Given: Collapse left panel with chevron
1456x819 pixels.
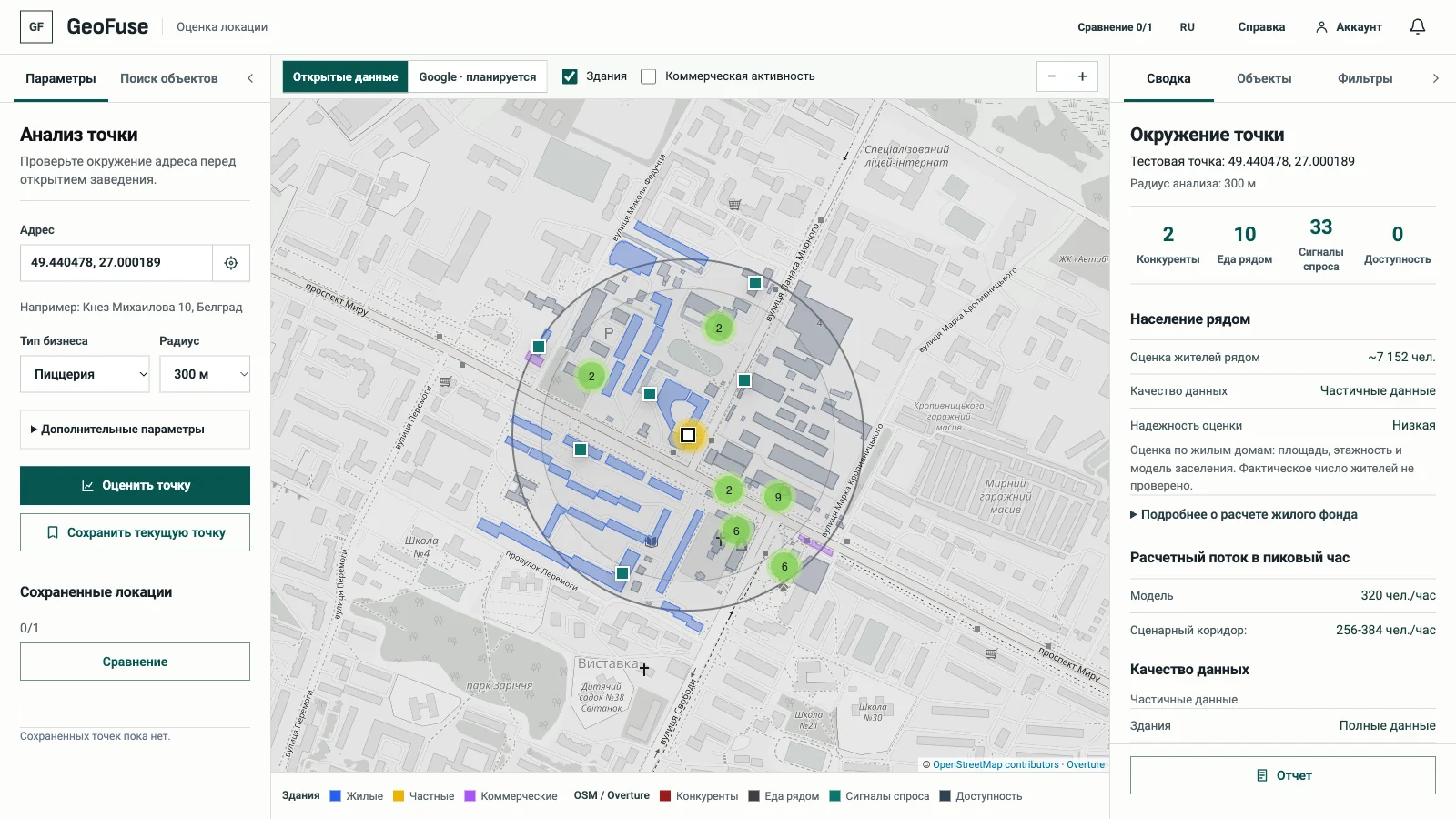Looking at the screenshot, I should point(250,78).
